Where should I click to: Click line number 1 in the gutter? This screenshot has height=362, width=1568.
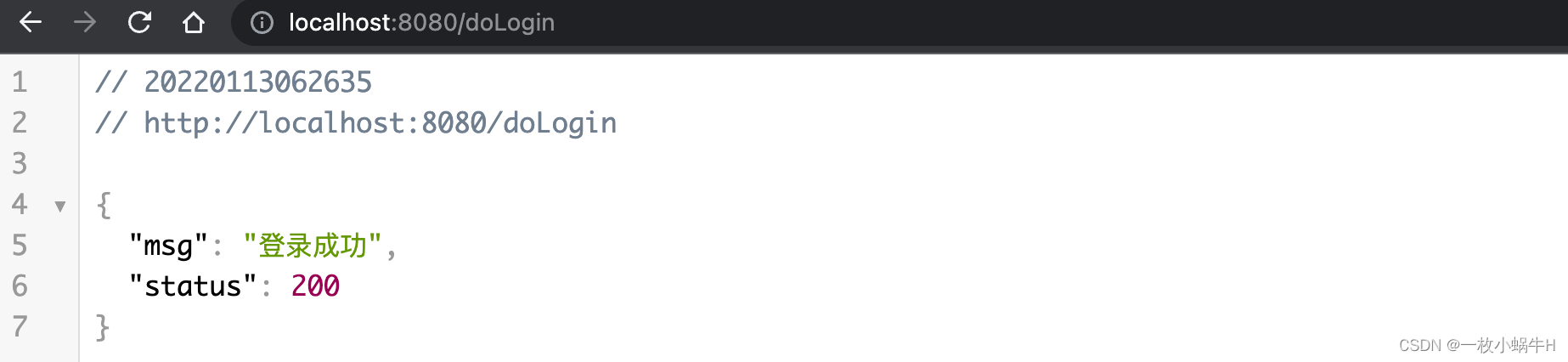coord(20,82)
